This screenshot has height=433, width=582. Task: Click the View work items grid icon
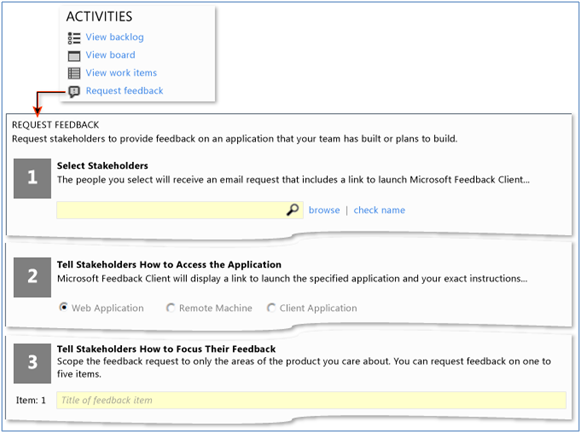(x=74, y=73)
